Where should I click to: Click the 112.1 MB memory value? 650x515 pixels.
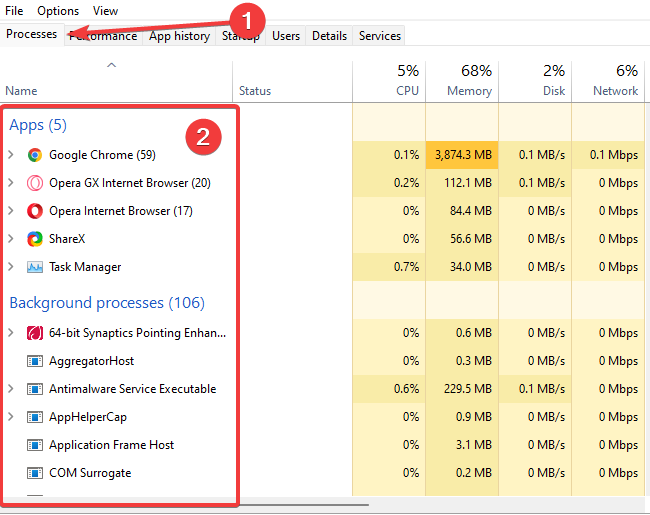(x=468, y=183)
